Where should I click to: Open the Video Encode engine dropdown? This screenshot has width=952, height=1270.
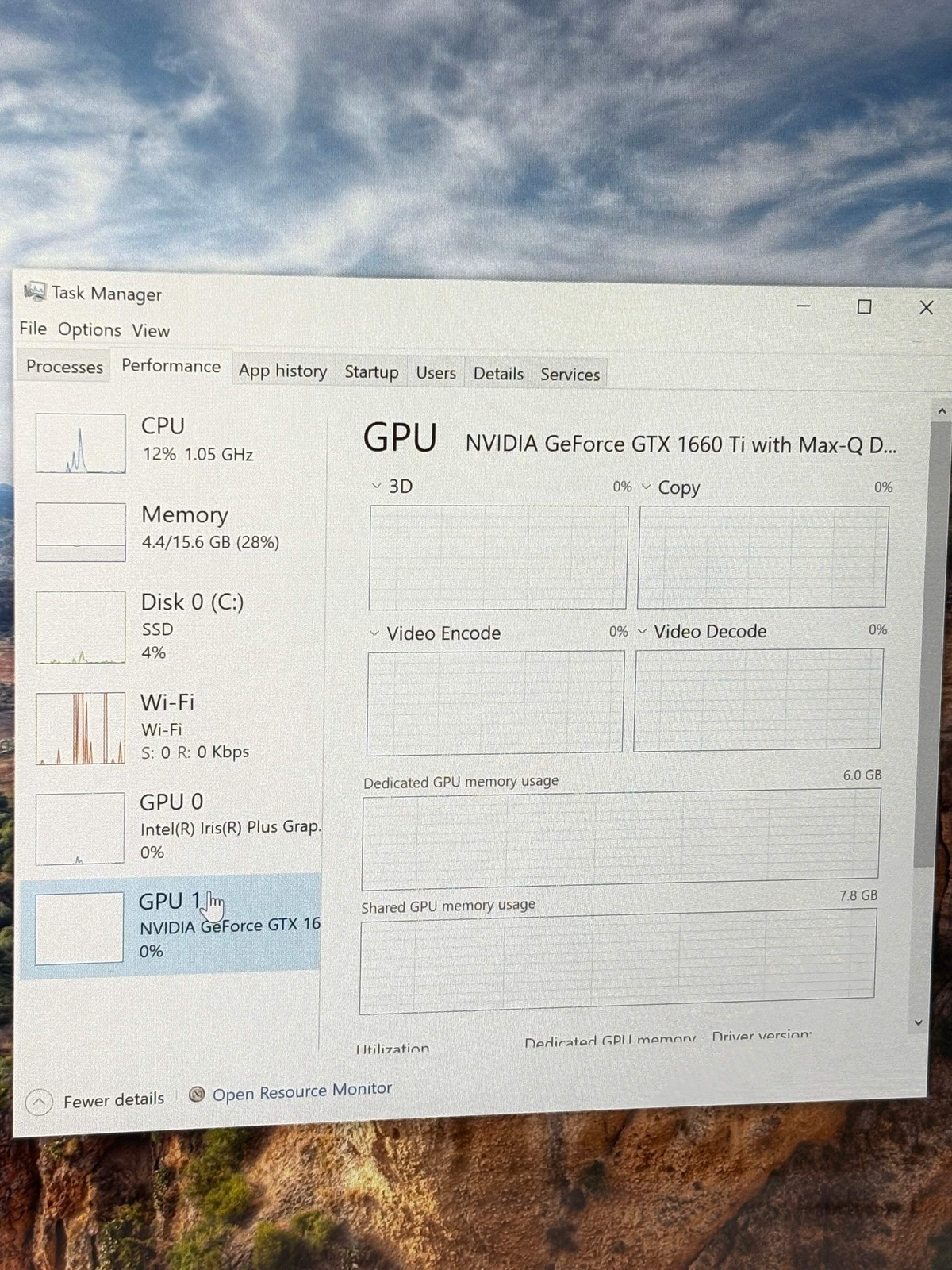tap(374, 633)
